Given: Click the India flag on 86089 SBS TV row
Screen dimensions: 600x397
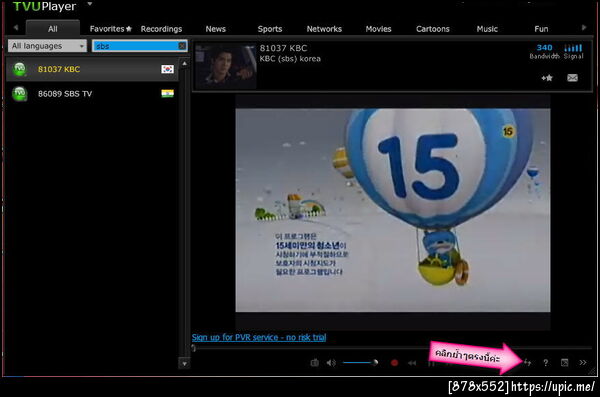Looking at the screenshot, I should [x=167, y=93].
